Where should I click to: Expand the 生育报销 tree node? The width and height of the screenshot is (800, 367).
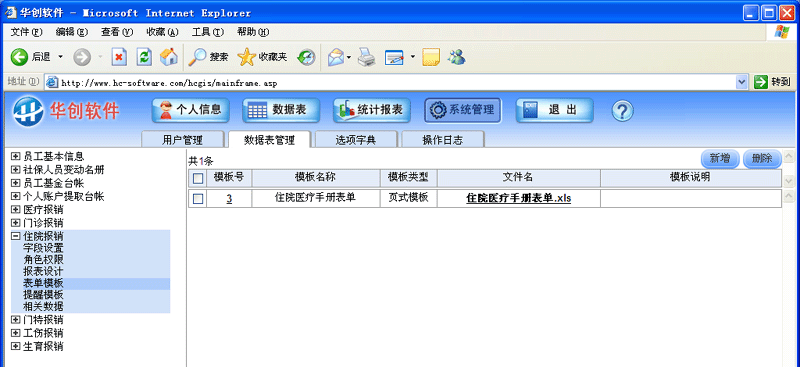click(x=15, y=347)
